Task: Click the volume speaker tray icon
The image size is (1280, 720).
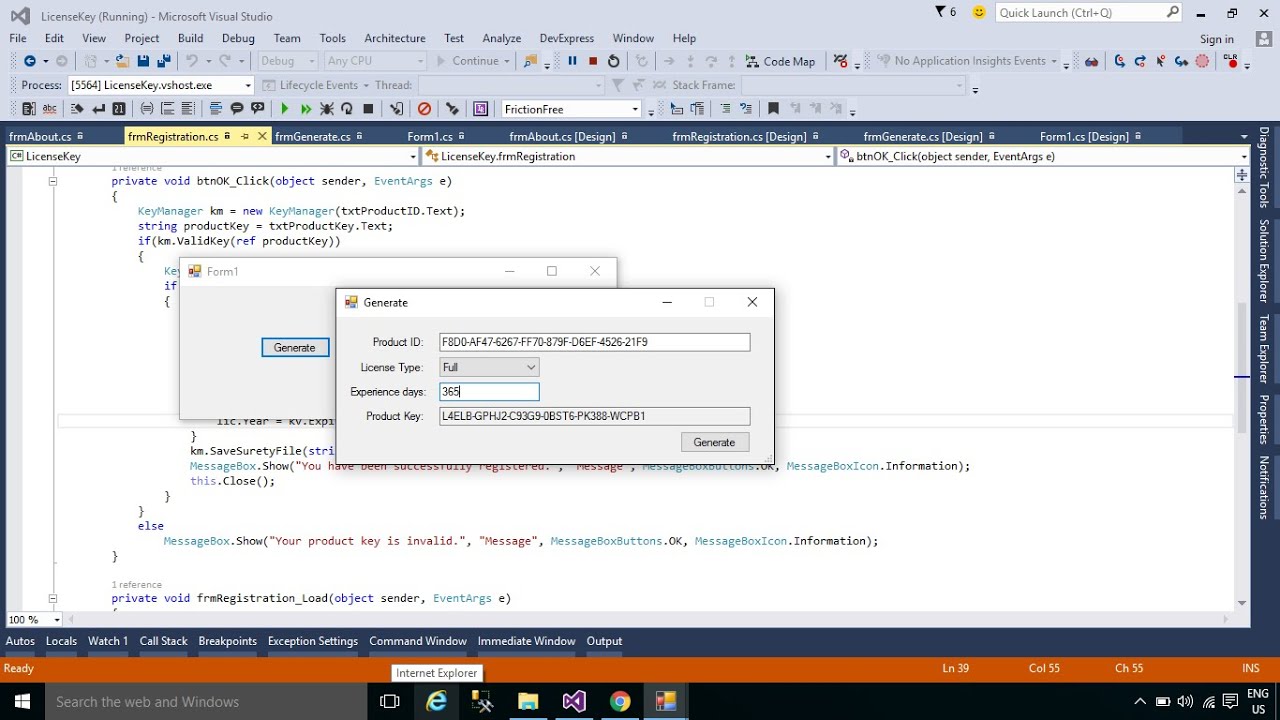Action: point(1185,702)
